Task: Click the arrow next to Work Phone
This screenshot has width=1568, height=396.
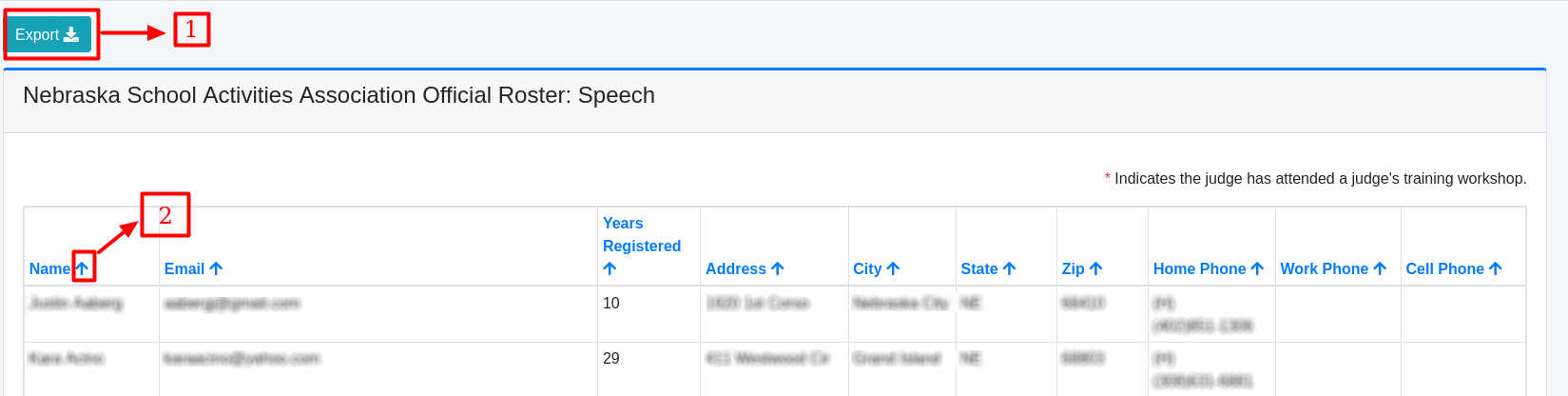Action: click(1380, 268)
